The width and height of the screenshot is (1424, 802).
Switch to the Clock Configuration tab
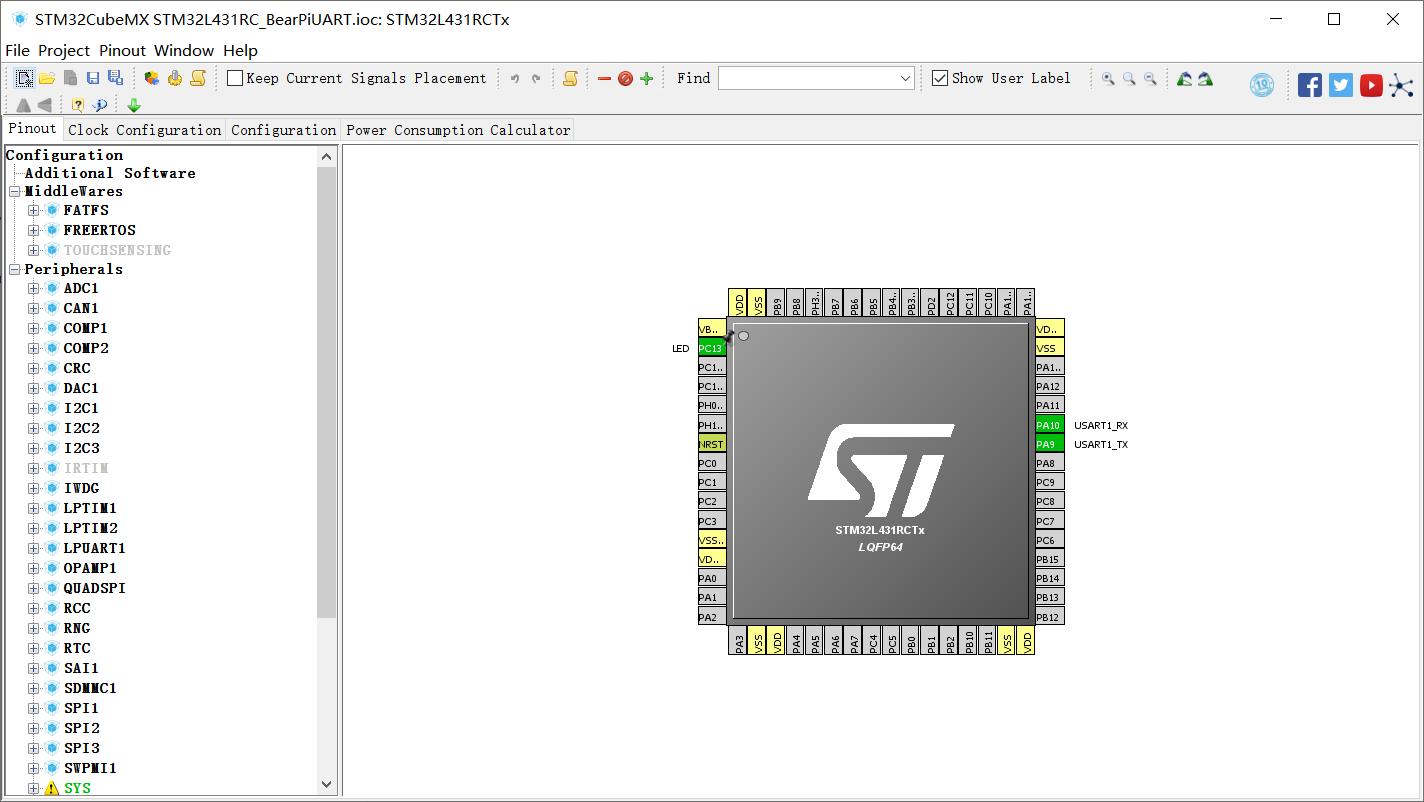coord(145,130)
